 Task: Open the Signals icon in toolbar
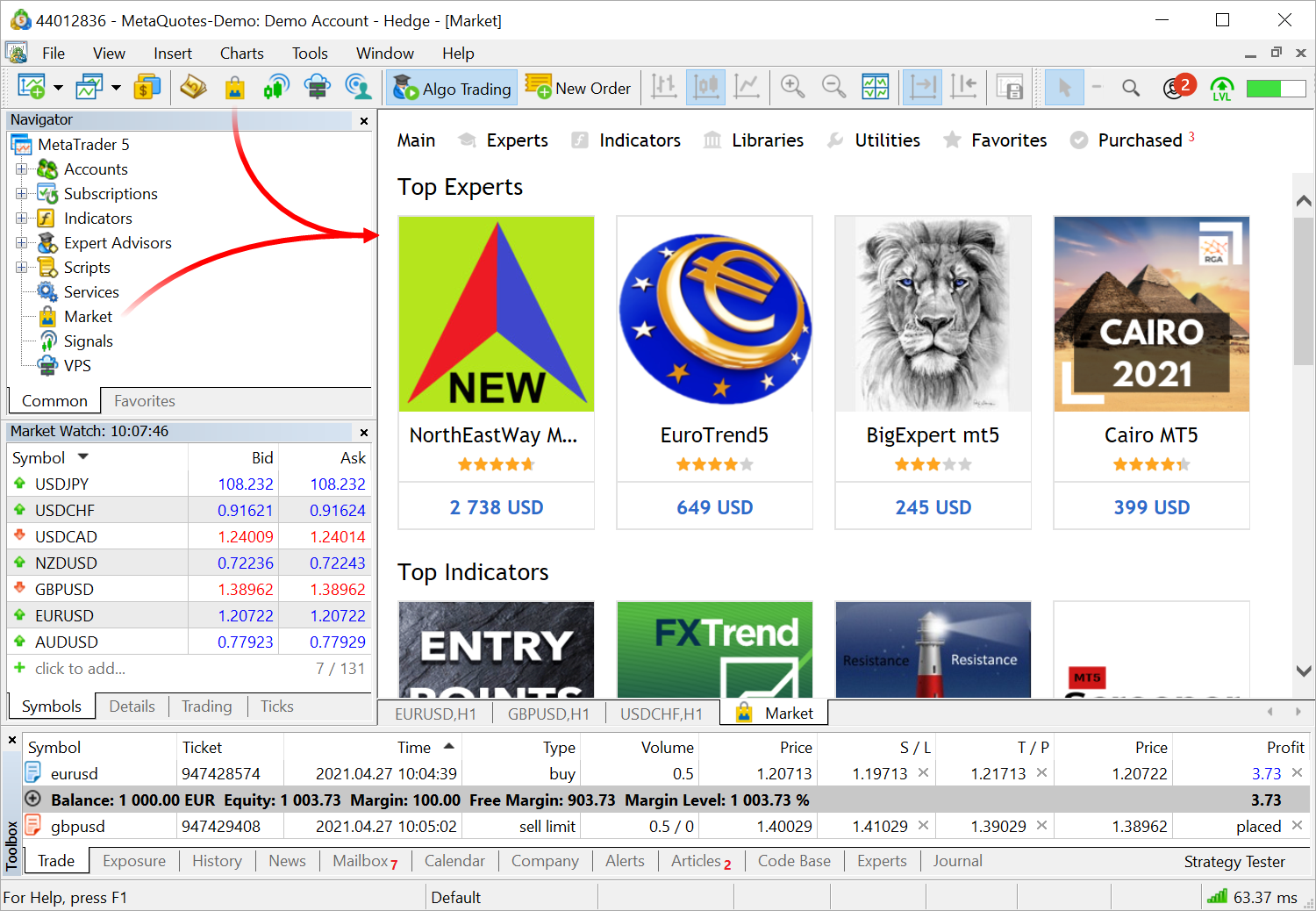coord(275,88)
